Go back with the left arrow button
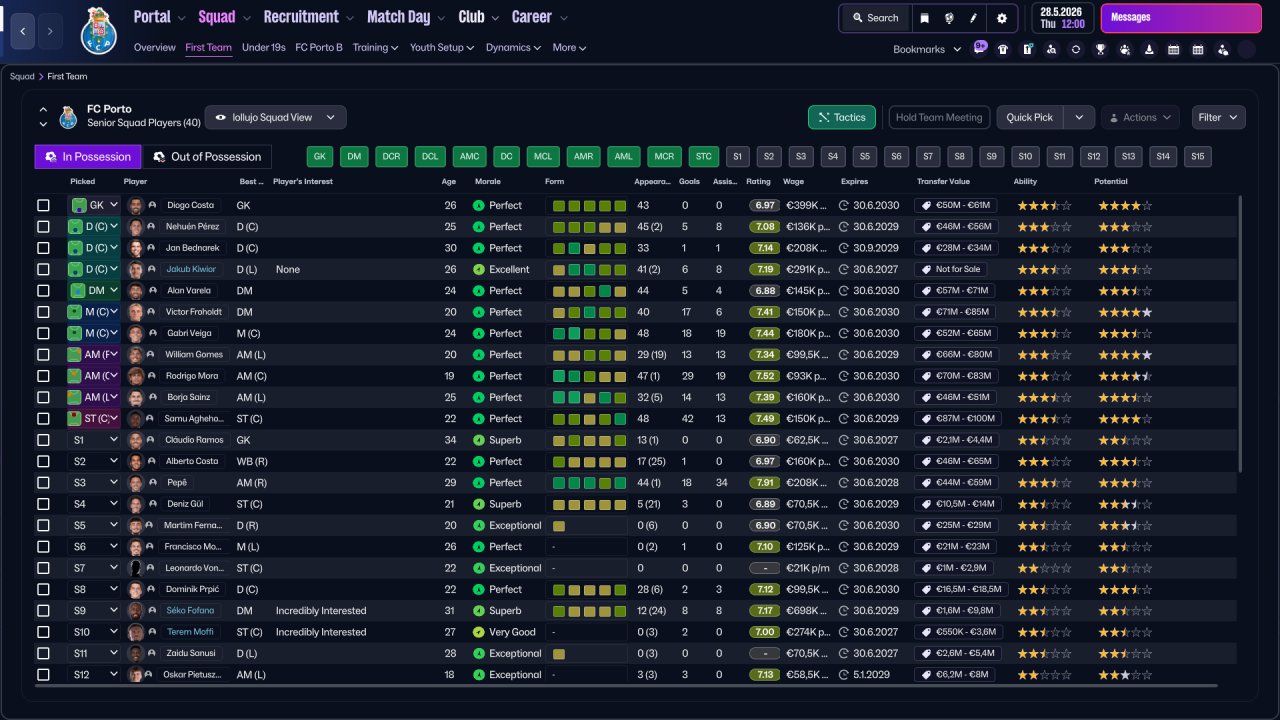The image size is (1280, 720). 23,31
